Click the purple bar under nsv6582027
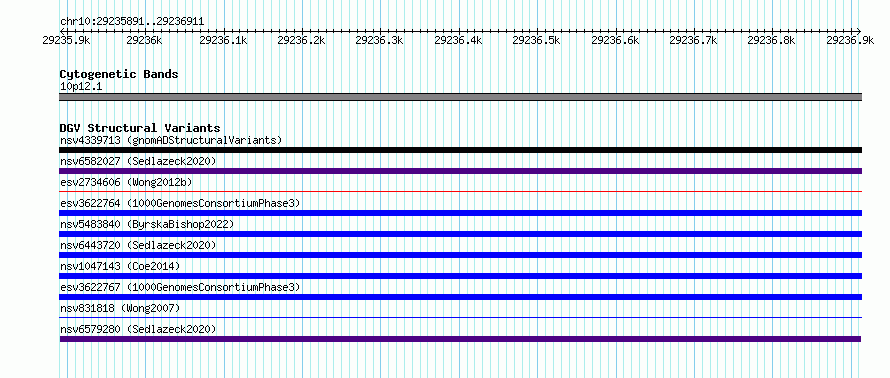The width and height of the screenshot is (890, 378). tap(460, 171)
